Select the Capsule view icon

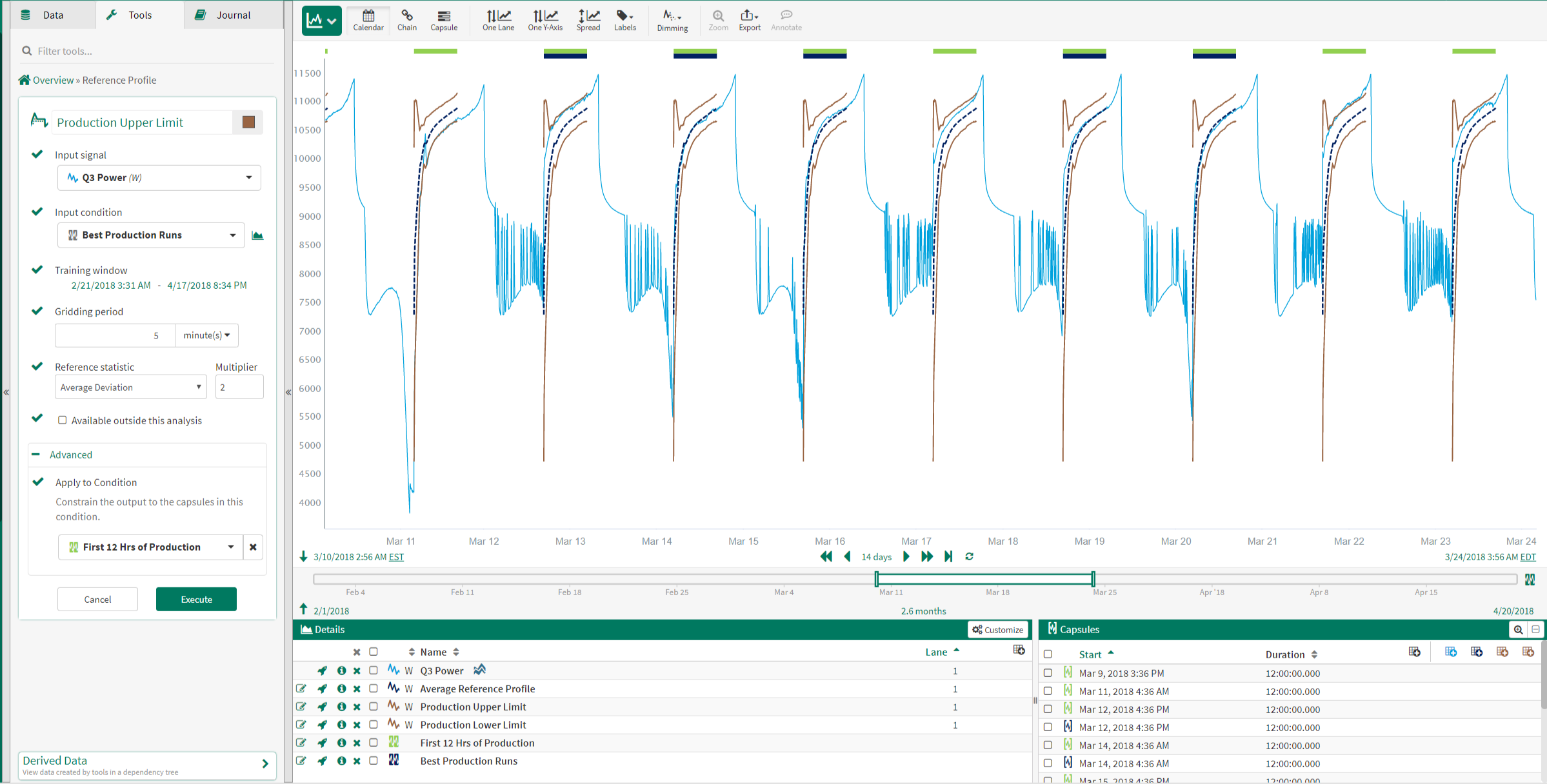tap(444, 20)
